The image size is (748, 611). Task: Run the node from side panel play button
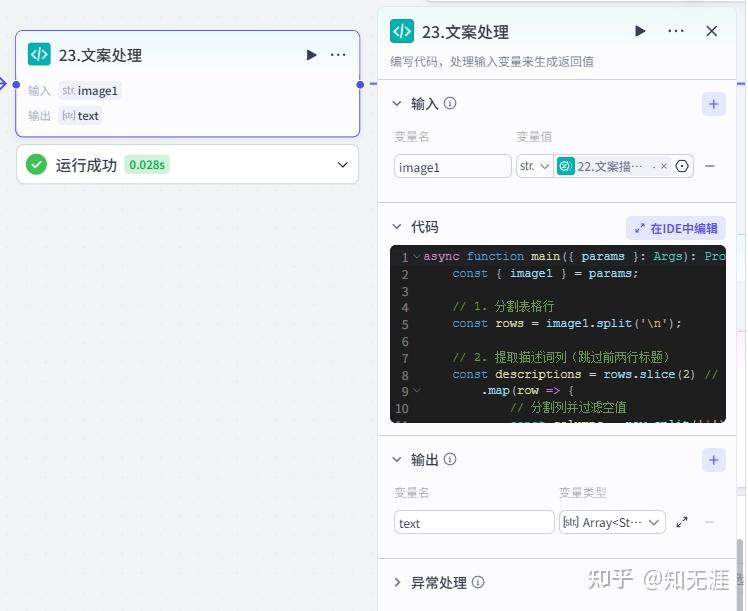640,31
